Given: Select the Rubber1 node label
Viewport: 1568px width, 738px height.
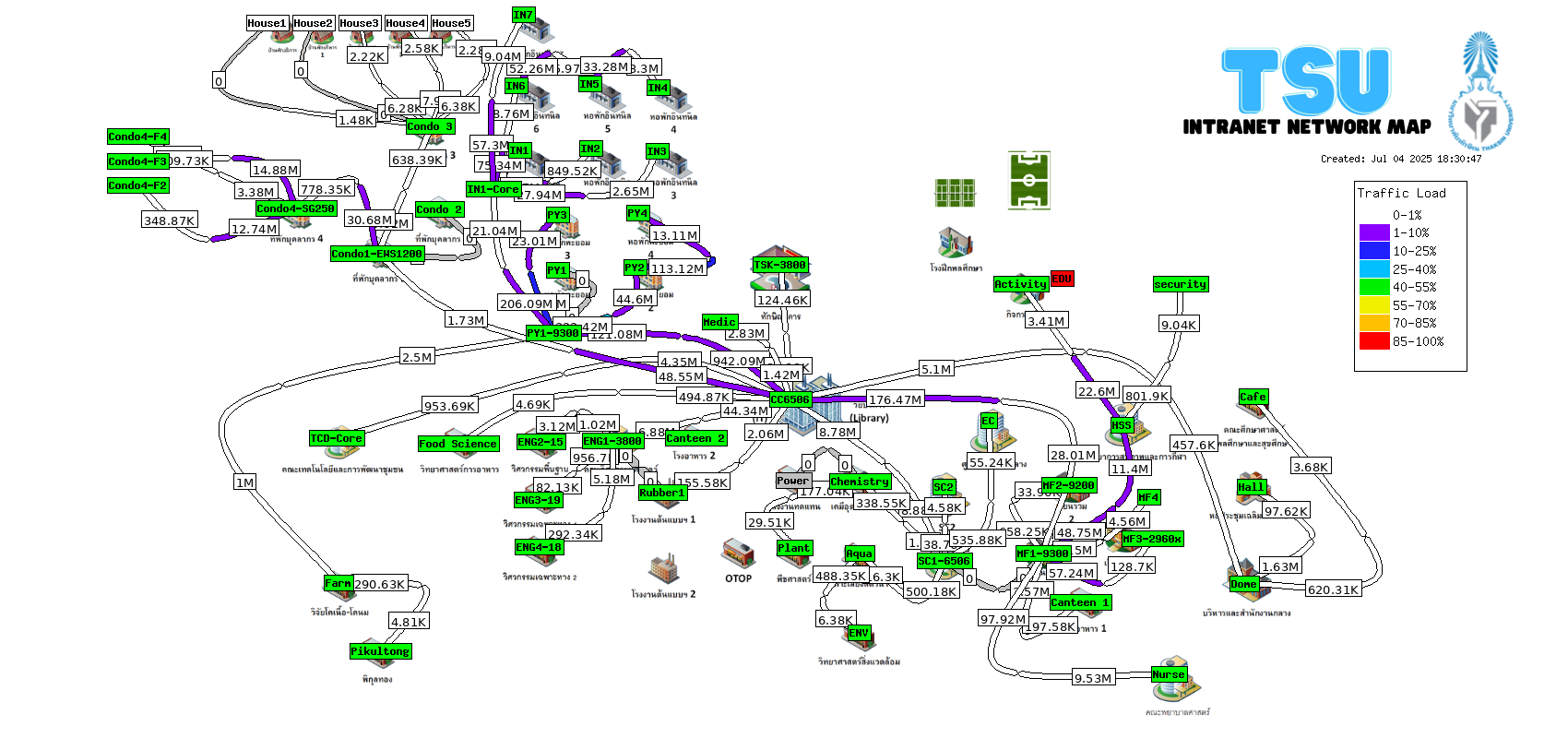Looking at the screenshot, I should (x=662, y=493).
